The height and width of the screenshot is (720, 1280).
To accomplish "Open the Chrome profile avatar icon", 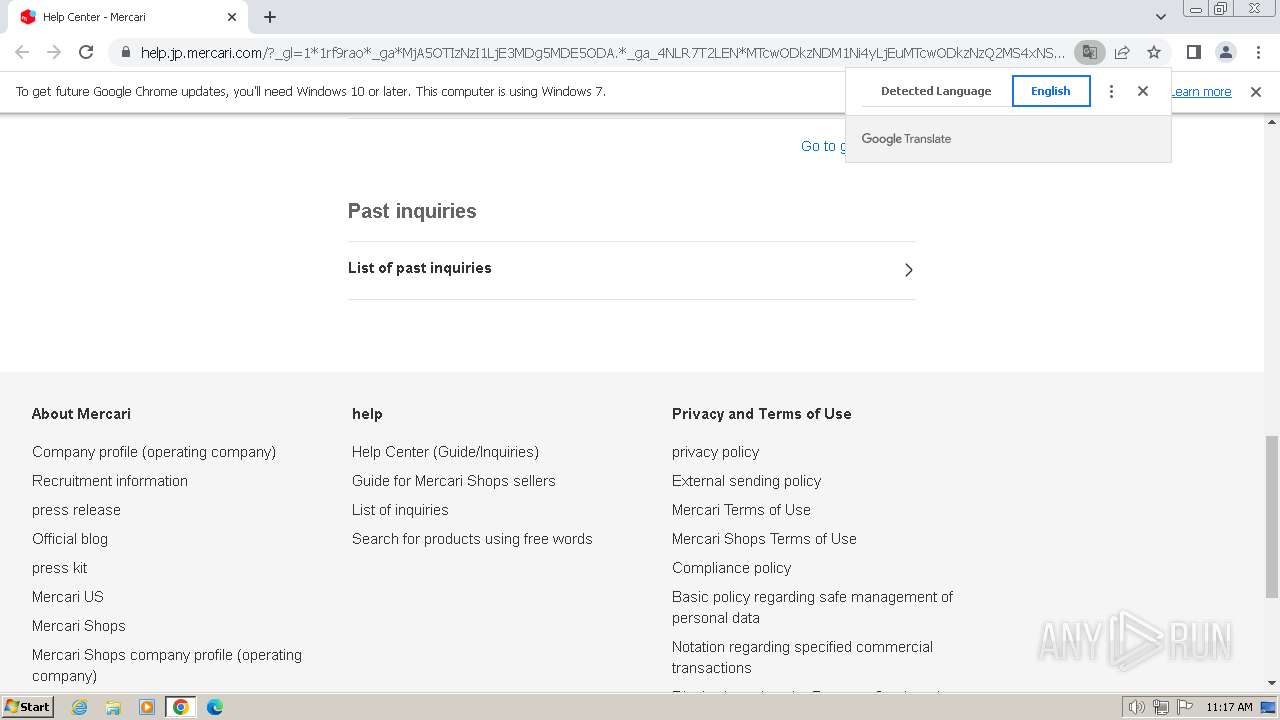I will pos(1225,52).
